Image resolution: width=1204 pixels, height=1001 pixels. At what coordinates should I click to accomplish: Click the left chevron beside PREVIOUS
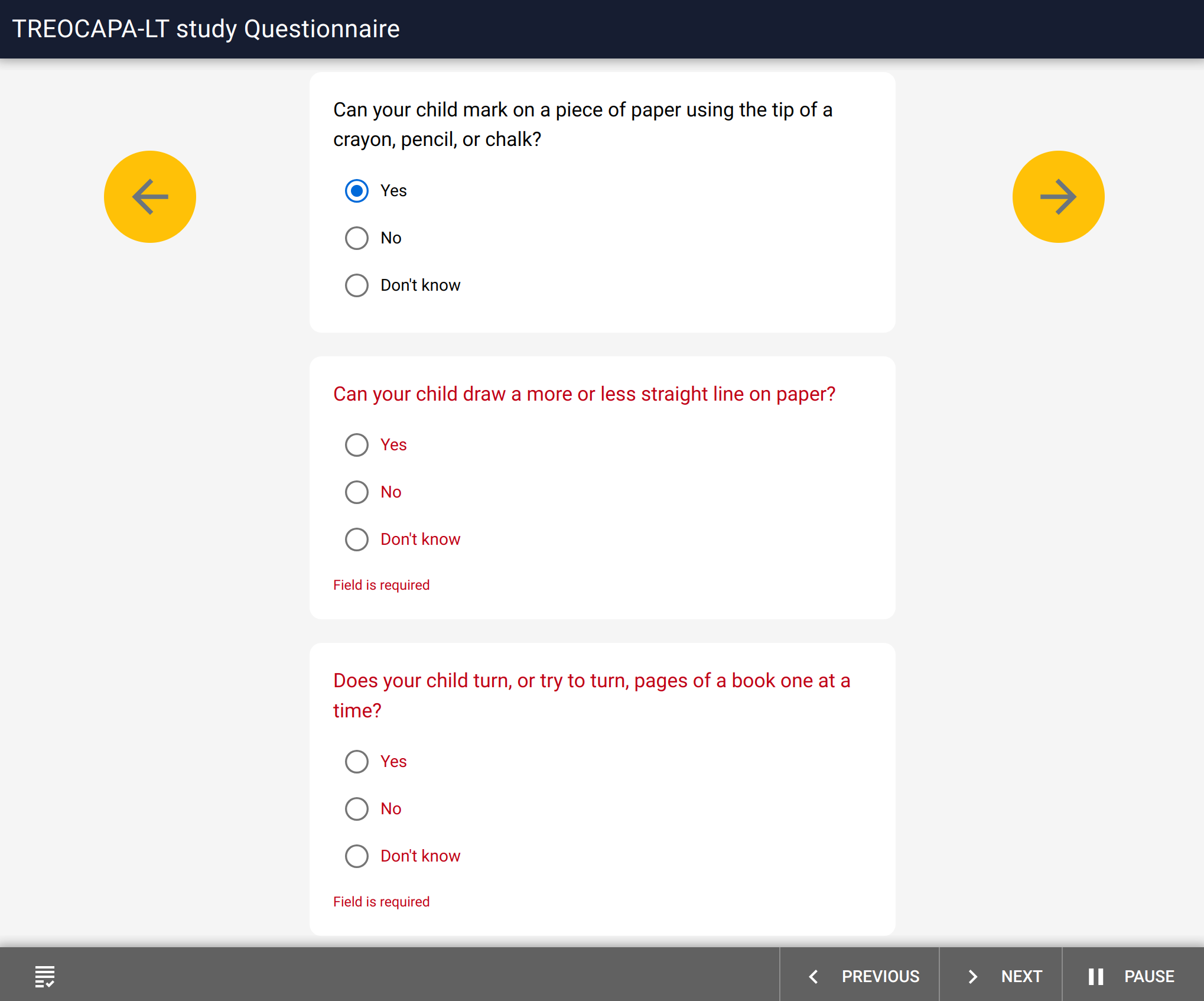pos(813,976)
